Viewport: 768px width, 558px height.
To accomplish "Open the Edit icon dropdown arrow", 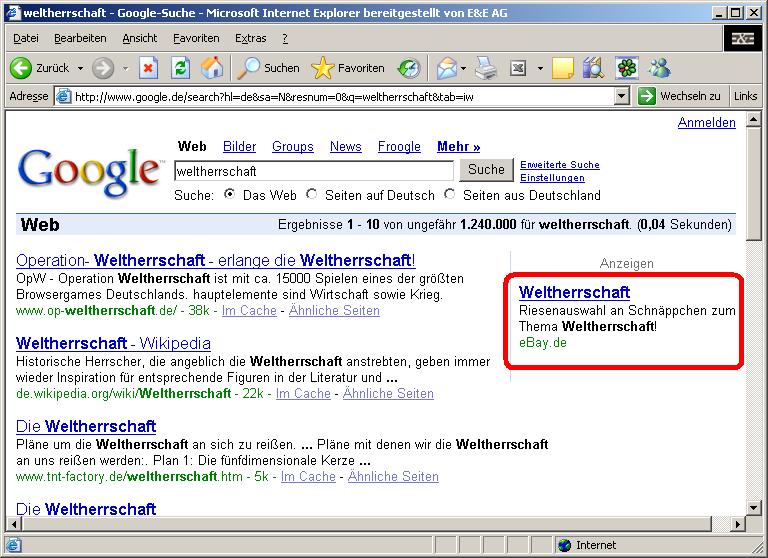I will coord(540,68).
